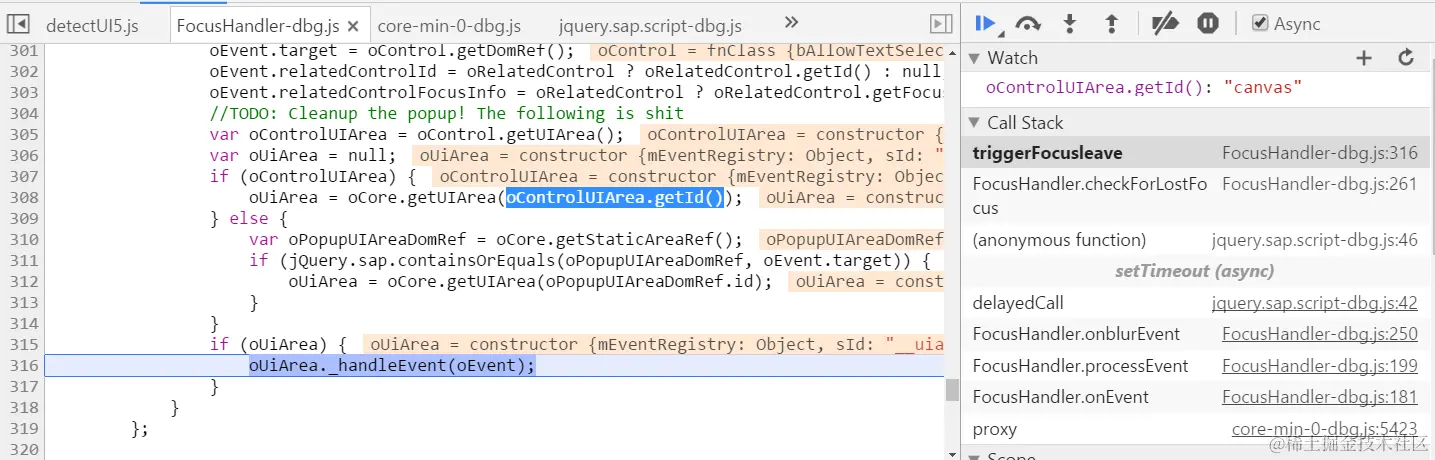Open link jquery.sap.script-dbg.js:42

tap(1315, 303)
